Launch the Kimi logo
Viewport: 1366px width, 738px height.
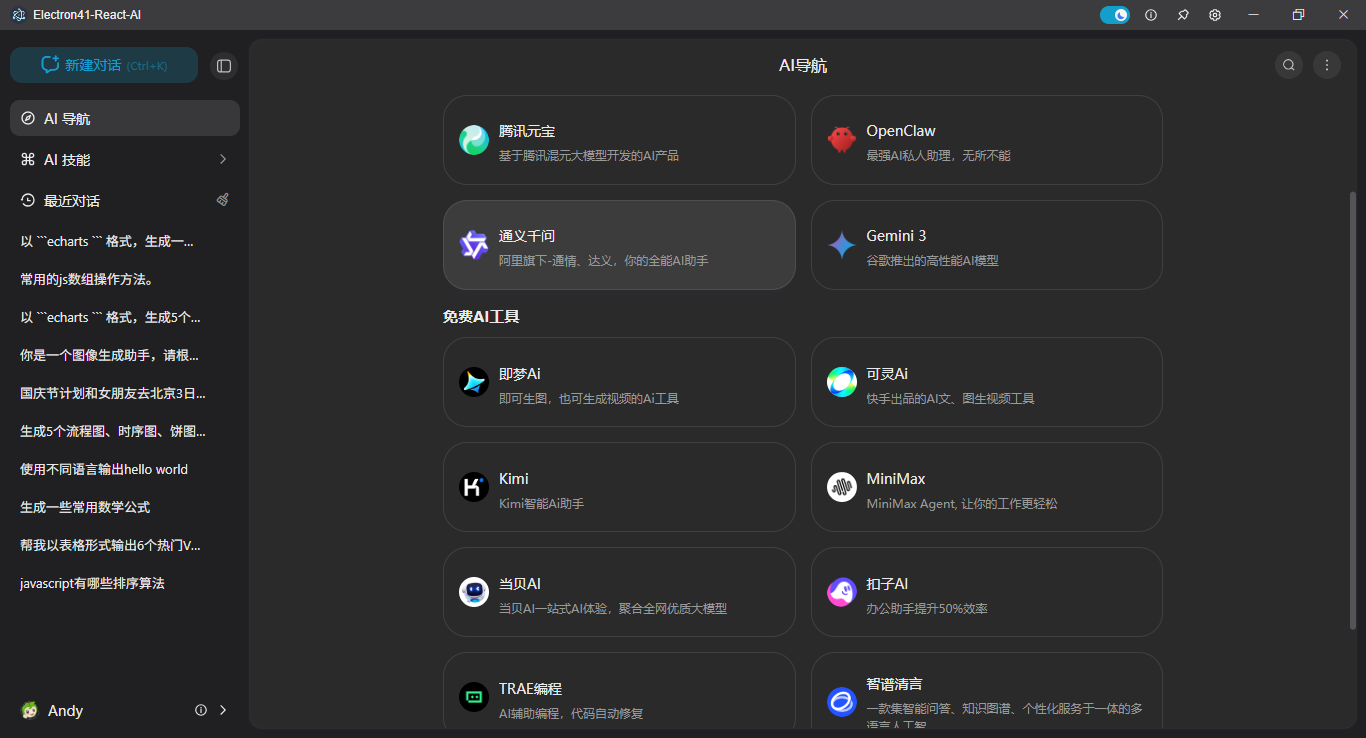[474, 487]
